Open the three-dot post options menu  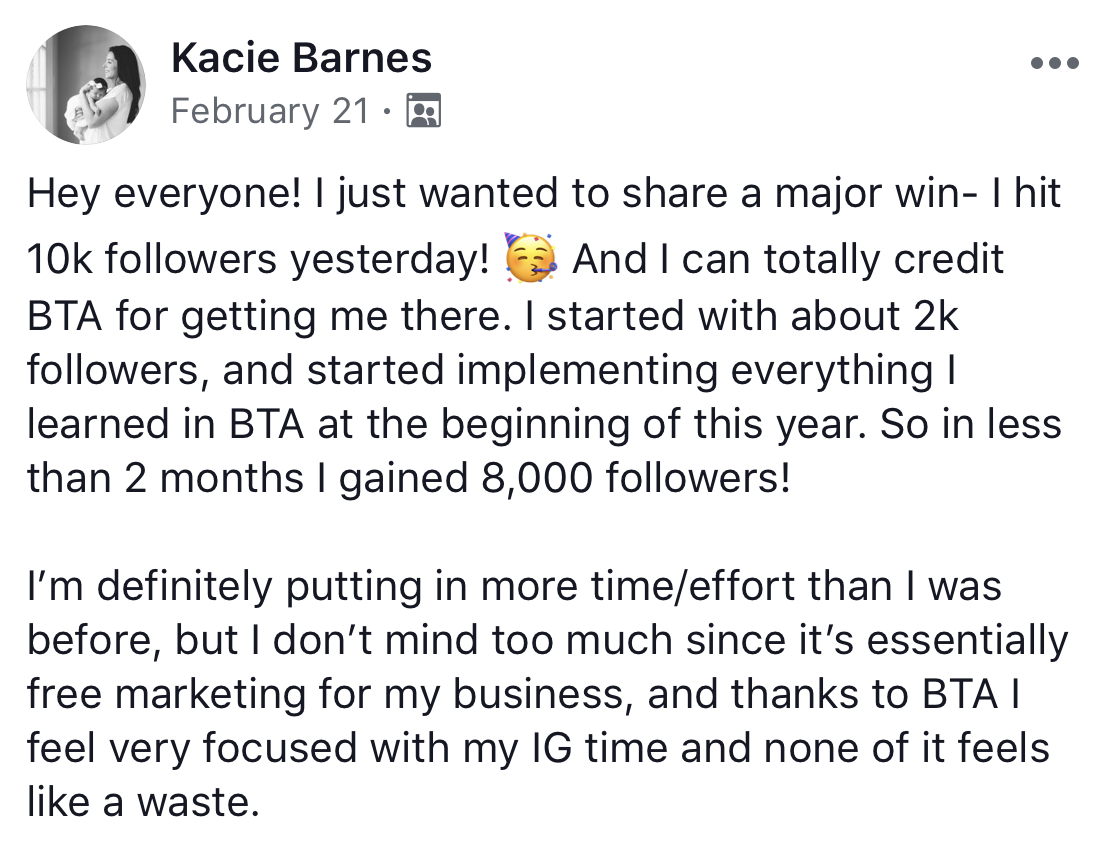(x=1054, y=63)
